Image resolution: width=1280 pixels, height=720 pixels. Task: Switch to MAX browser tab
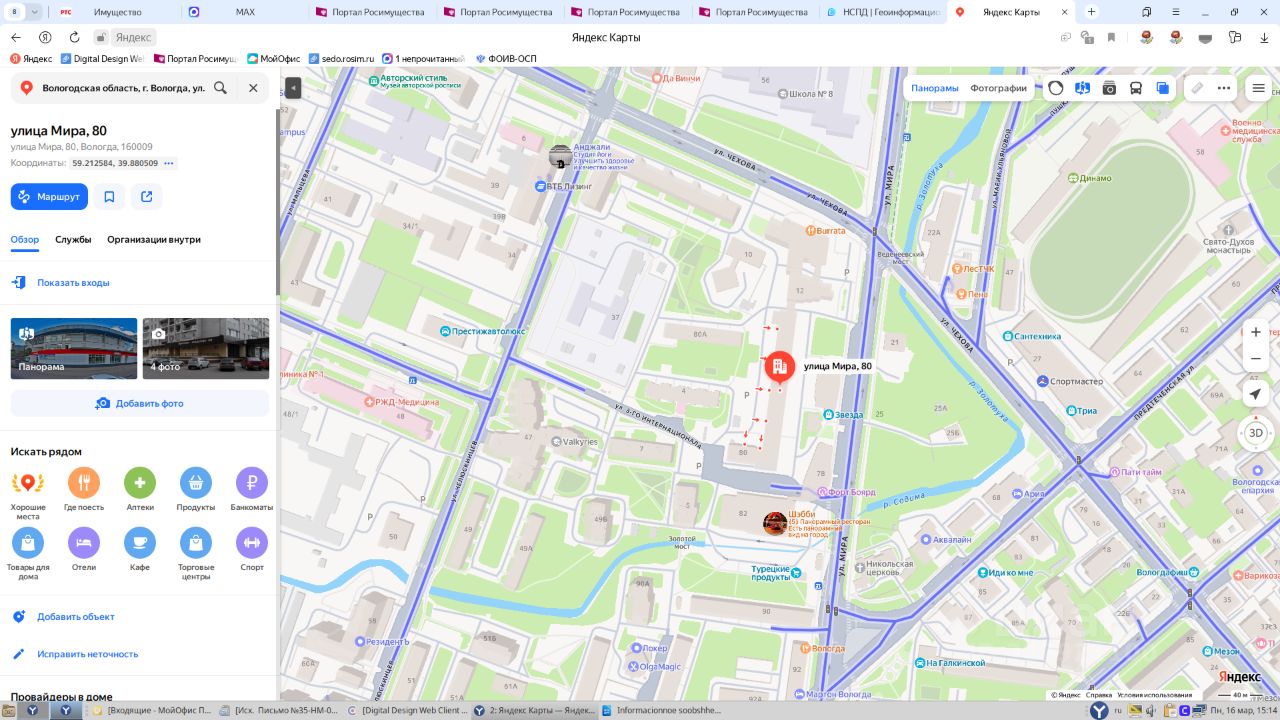click(245, 12)
